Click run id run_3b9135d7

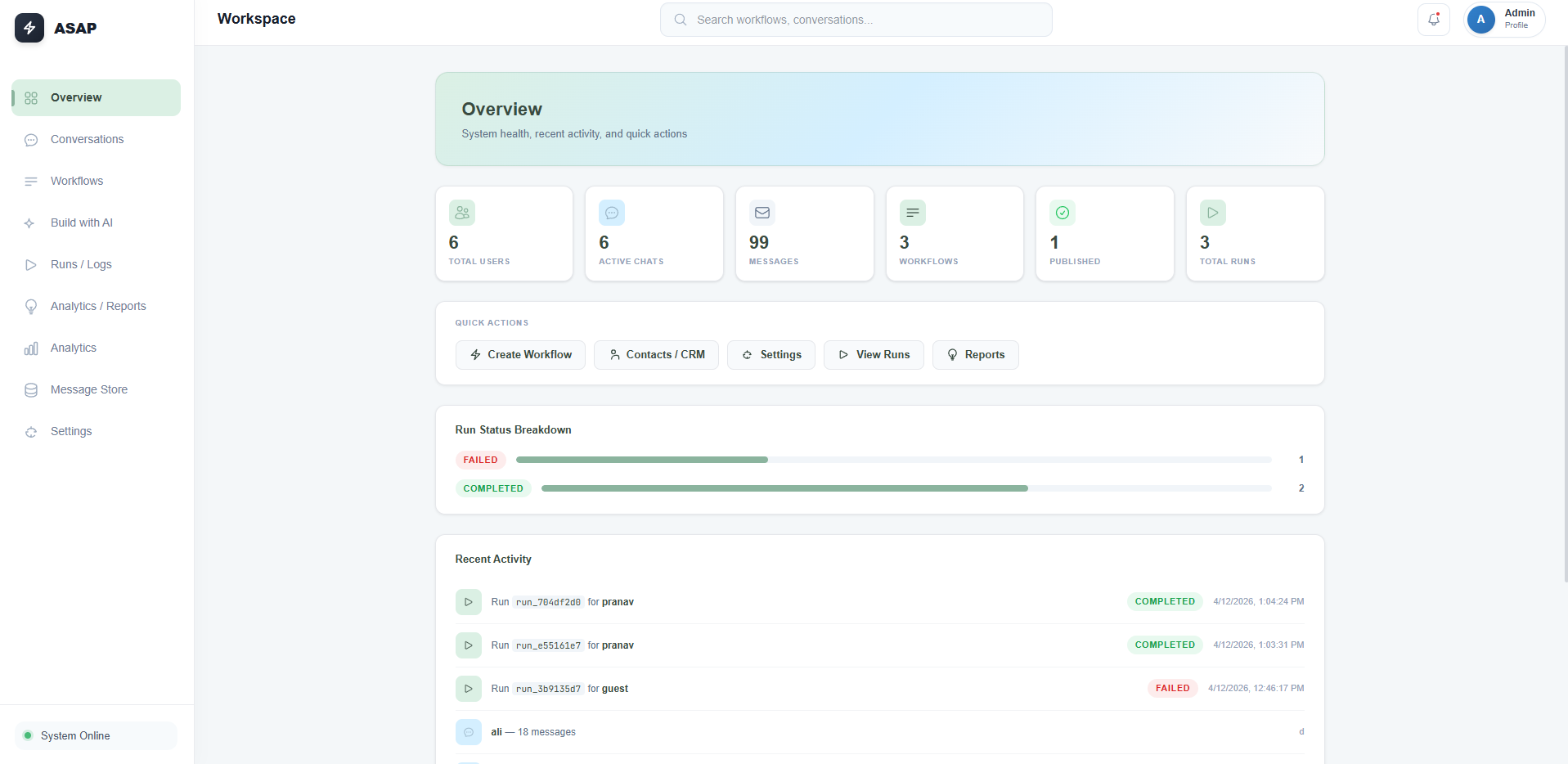548,689
